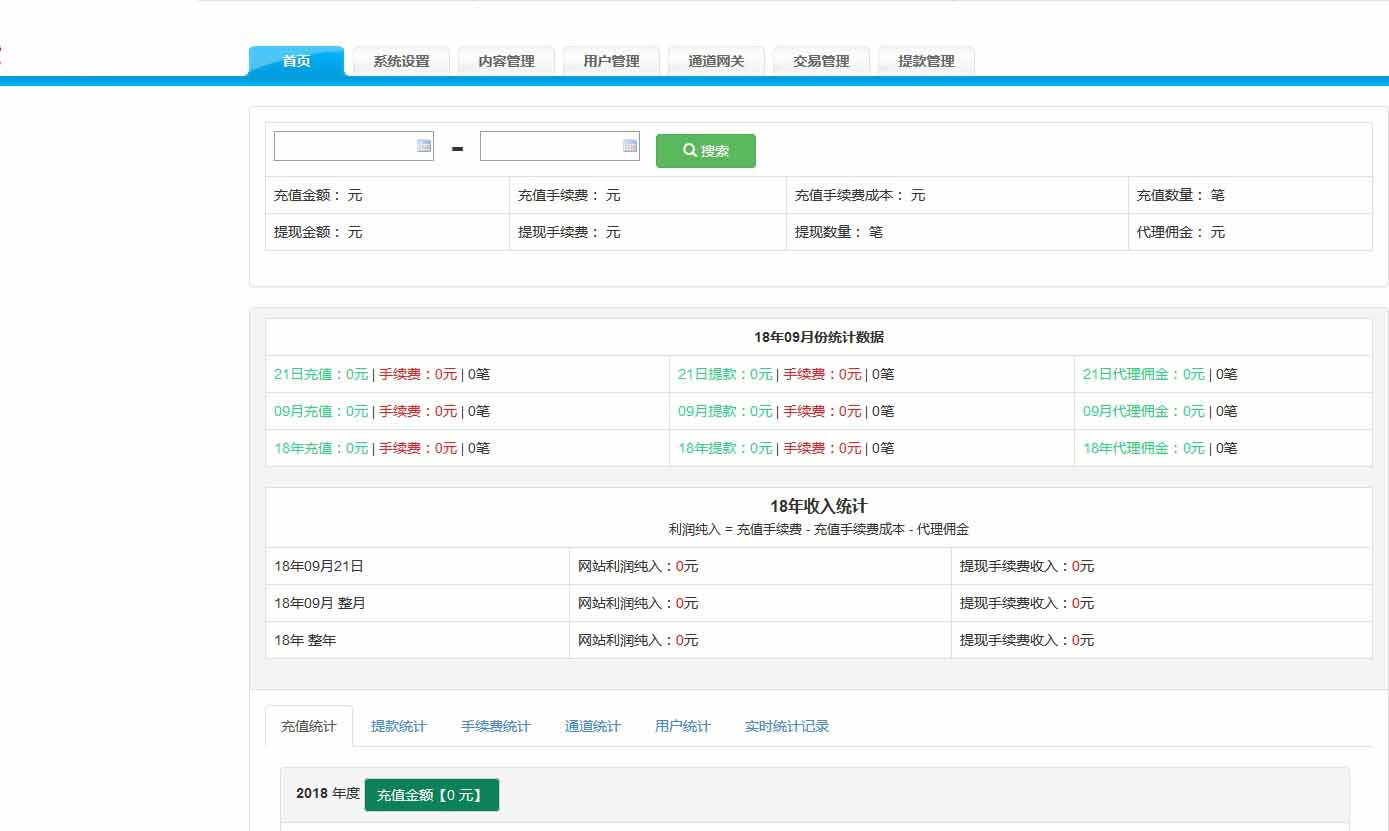The height and width of the screenshot is (831, 1389).
Task: Click calendar icon in start date field
Action: pos(424,146)
